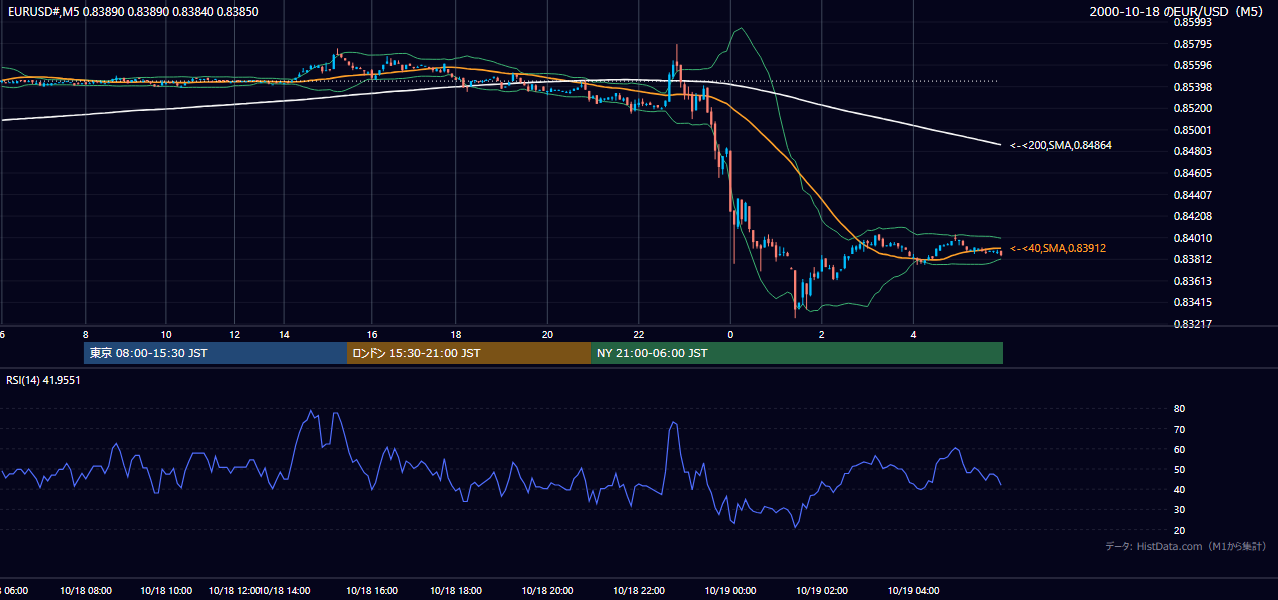This screenshot has width=1278, height=600.
Task: Click hour tick 14 above the Tokyo session bar
Action: [x=285, y=334]
